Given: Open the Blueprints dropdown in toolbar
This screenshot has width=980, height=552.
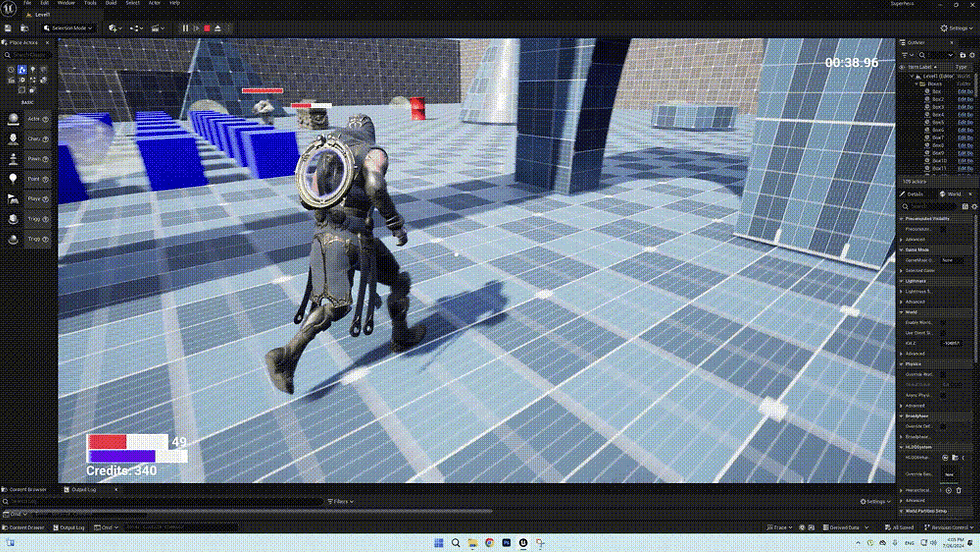Looking at the screenshot, I should coord(136,28).
